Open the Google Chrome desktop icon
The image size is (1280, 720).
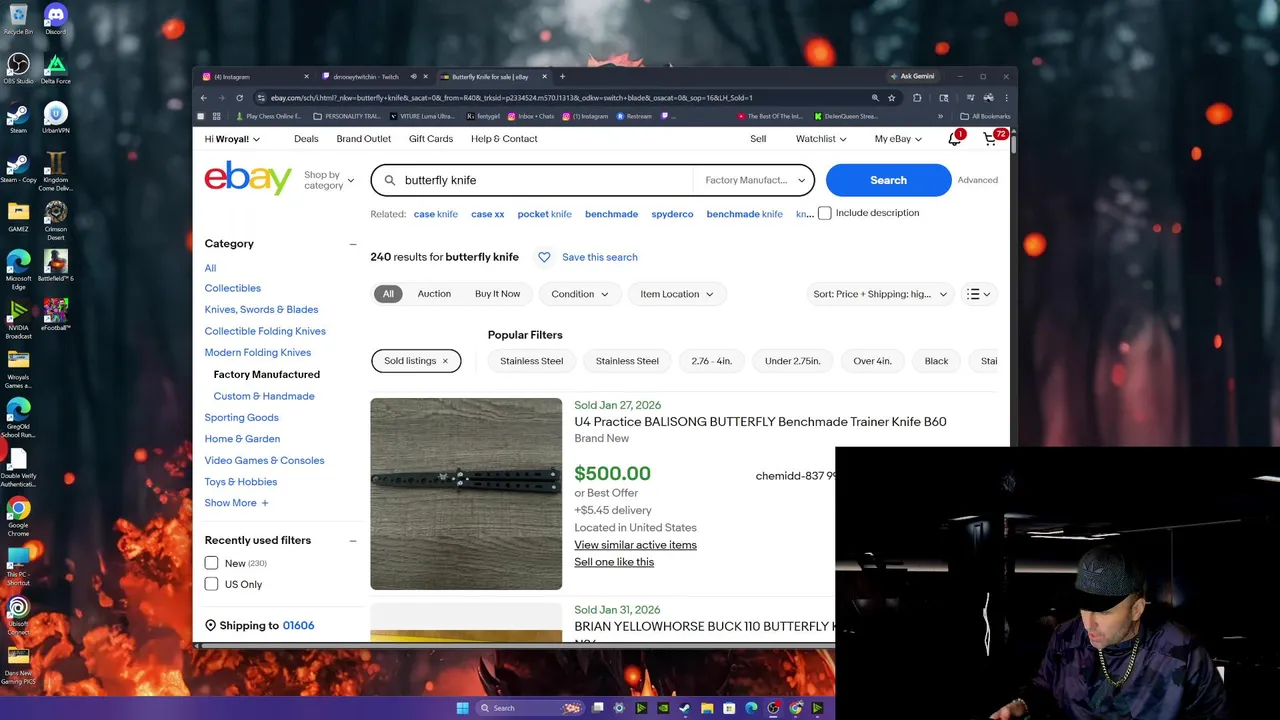(18, 514)
